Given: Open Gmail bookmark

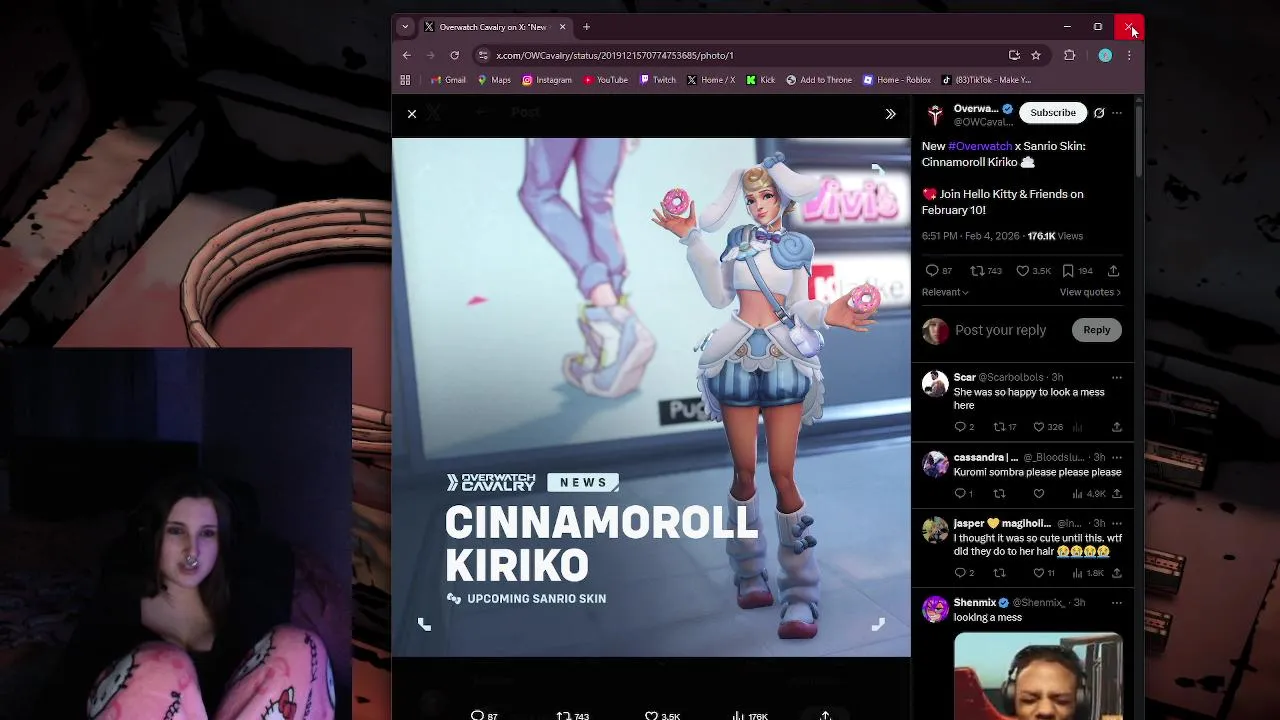Looking at the screenshot, I should (448, 80).
